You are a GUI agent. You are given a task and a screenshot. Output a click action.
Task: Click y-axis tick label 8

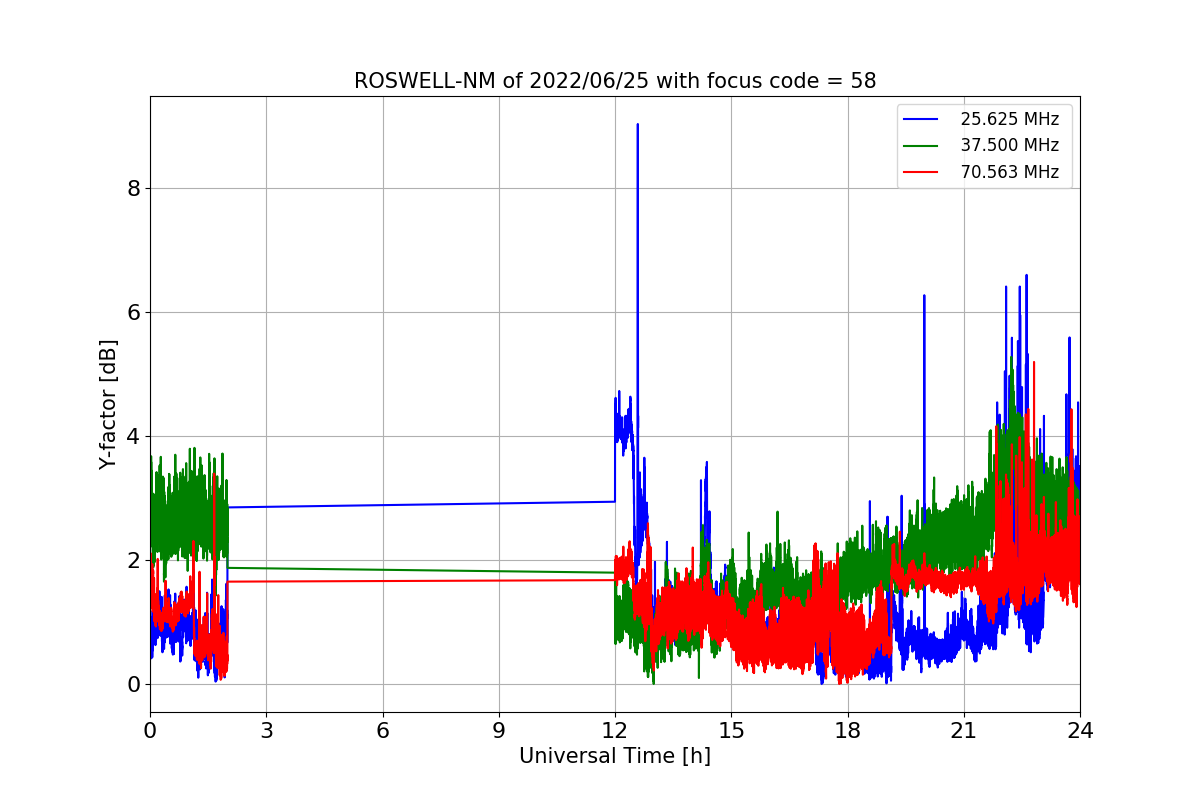(134, 188)
